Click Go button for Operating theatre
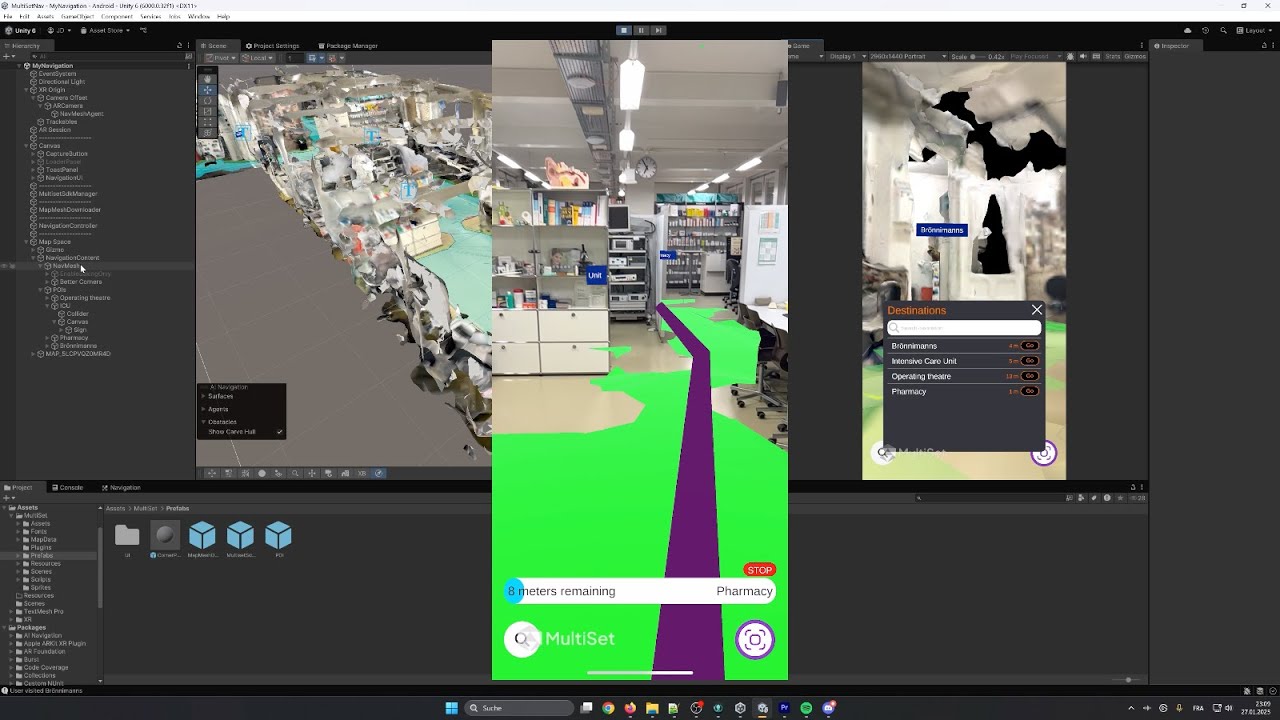1280x720 pixels. (1029, 376)
